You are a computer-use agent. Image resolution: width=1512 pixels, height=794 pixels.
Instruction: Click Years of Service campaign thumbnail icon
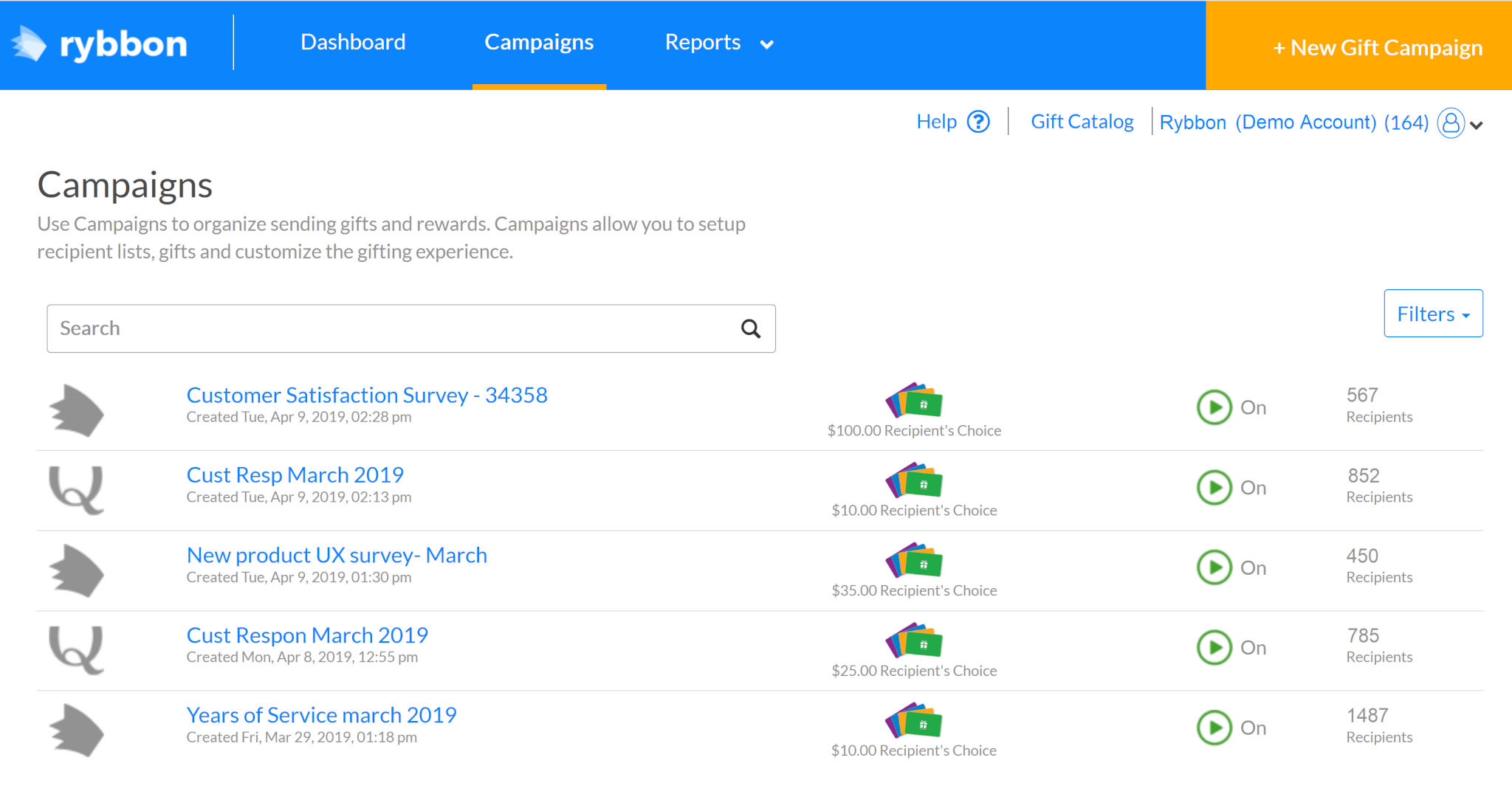77,731
